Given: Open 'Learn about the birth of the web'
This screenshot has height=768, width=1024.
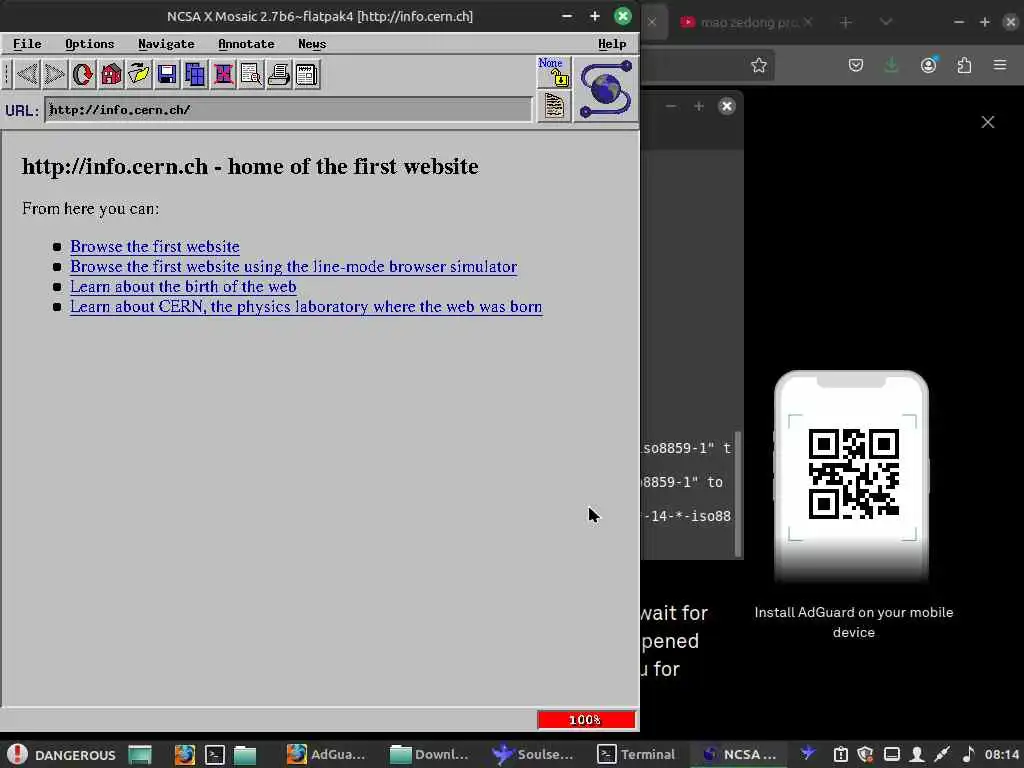Looking at the screenshot, I should [183, 287].
